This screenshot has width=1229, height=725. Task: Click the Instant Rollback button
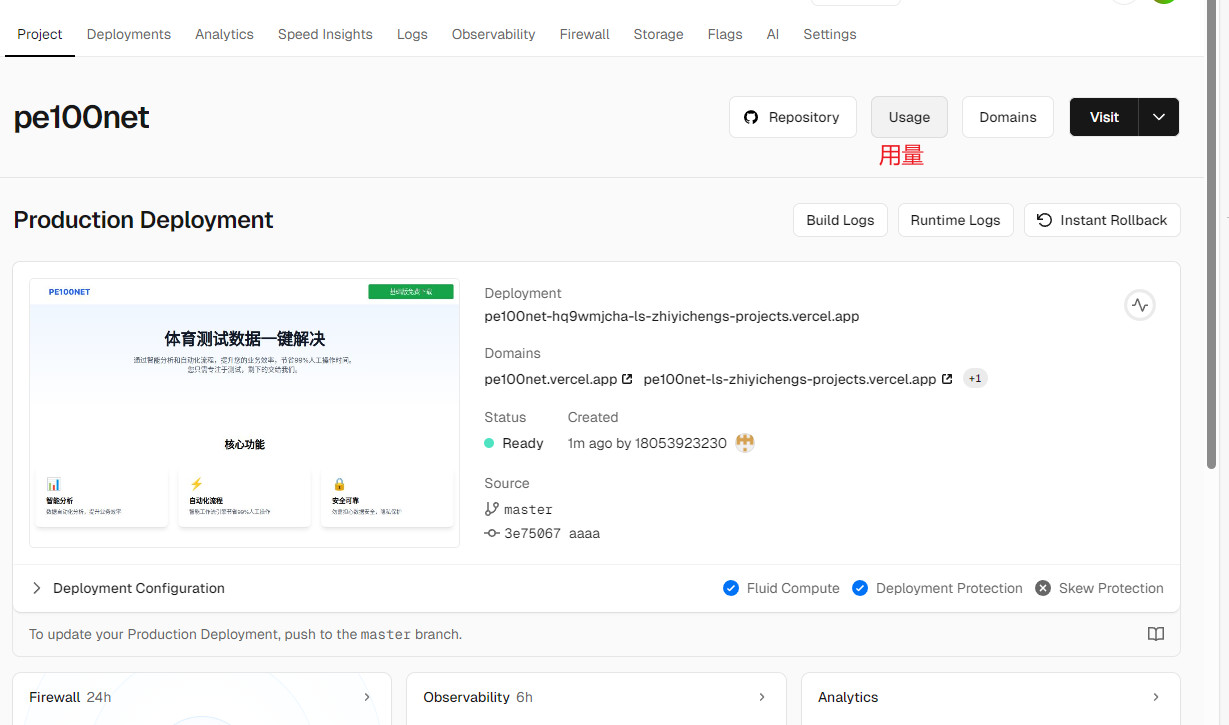[x=1102, y=220]
